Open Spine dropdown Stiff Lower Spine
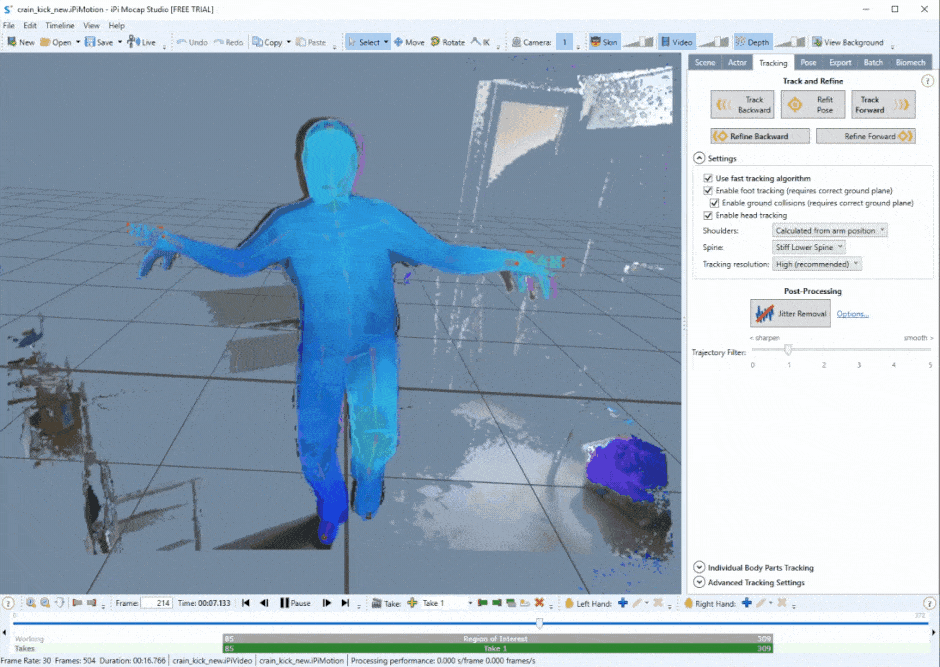The image size is (940, 667). [809, 247]
